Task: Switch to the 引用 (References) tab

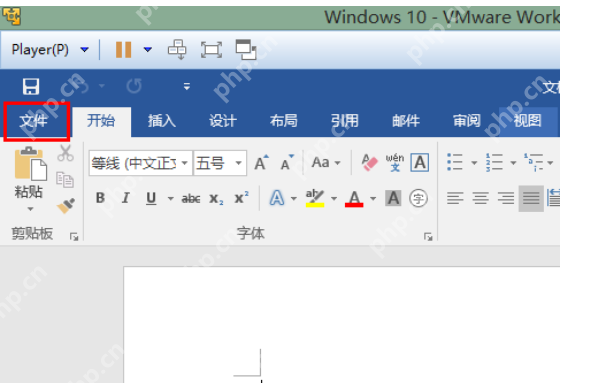Action: click(345, 121)
